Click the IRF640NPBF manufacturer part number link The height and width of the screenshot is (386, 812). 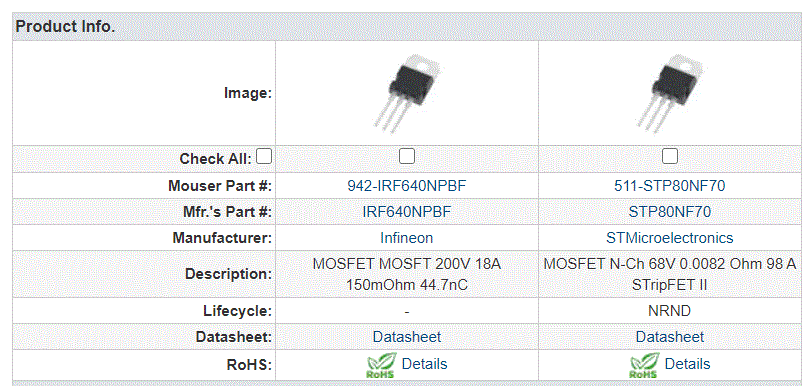(x=407, y=212)
